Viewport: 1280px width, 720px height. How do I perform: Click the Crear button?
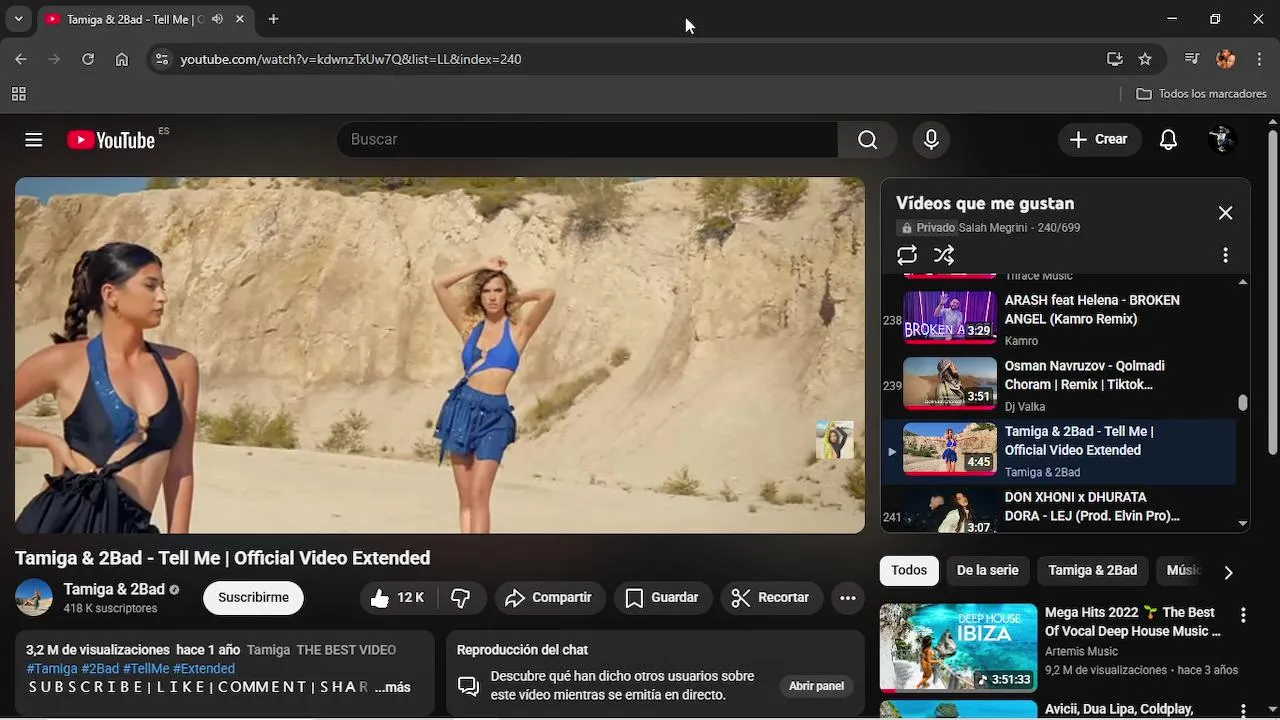[x=1098, y=140]
